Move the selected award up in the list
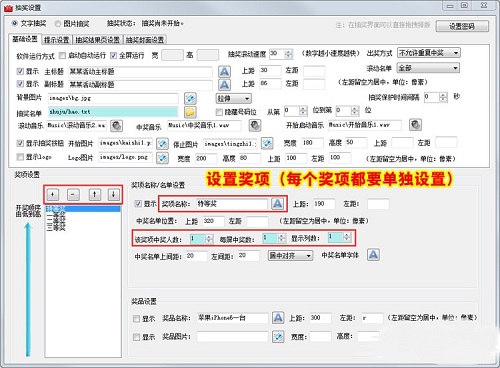The image size is (500, 368). tap(95, 194)
